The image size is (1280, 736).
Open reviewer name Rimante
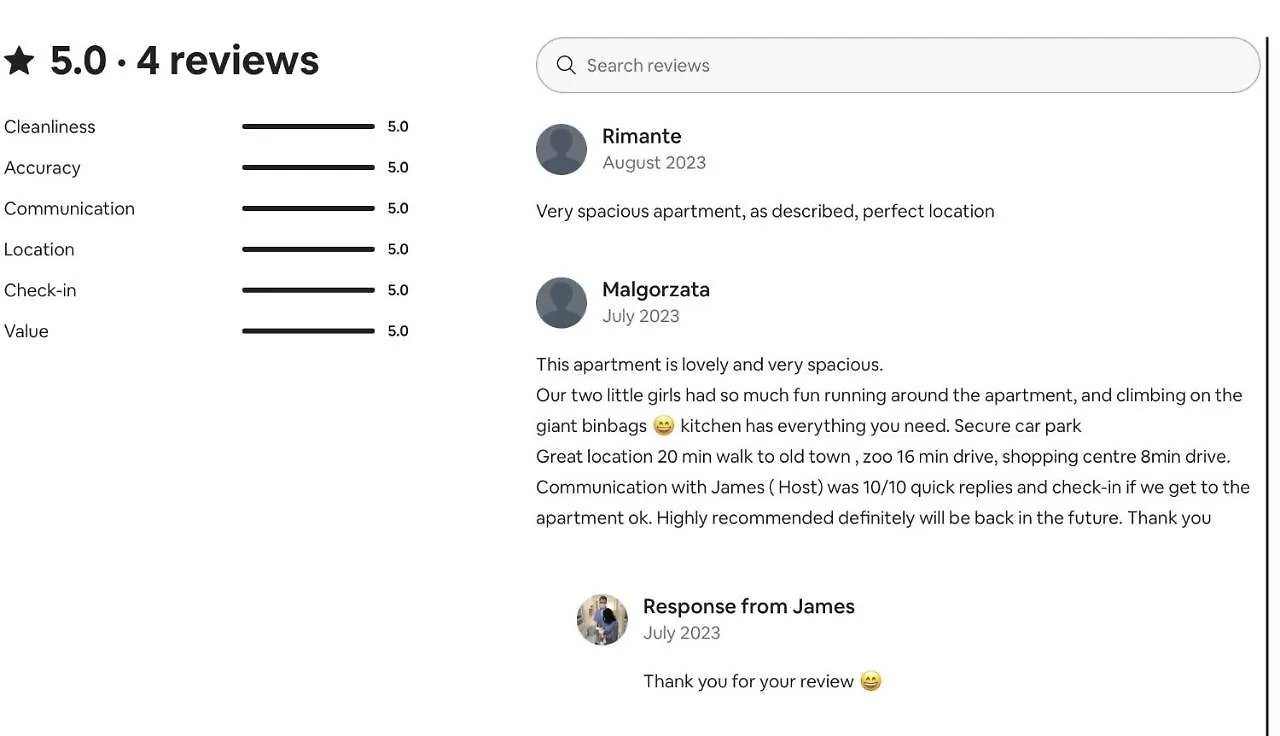[x=642, y=136]
